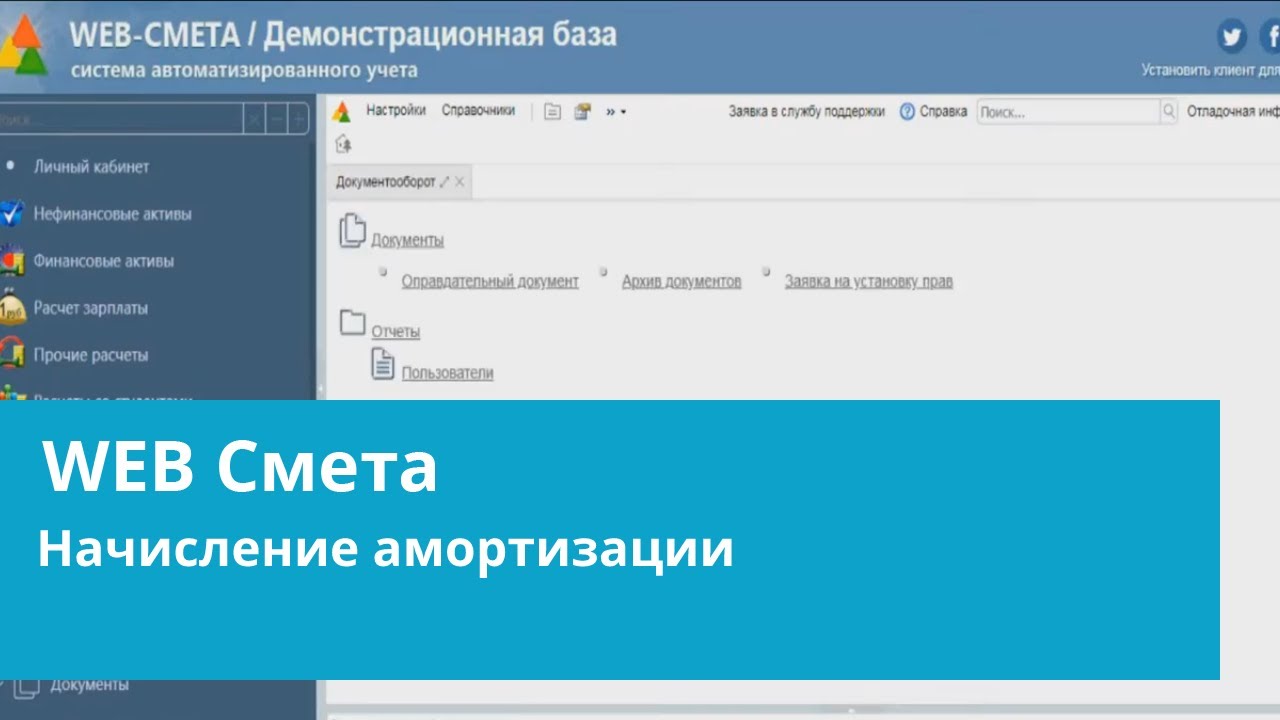The width and height of the screenshot is (1280, 720).
Task: Open the Оправдательный документ link
Action: pos(490,281)
